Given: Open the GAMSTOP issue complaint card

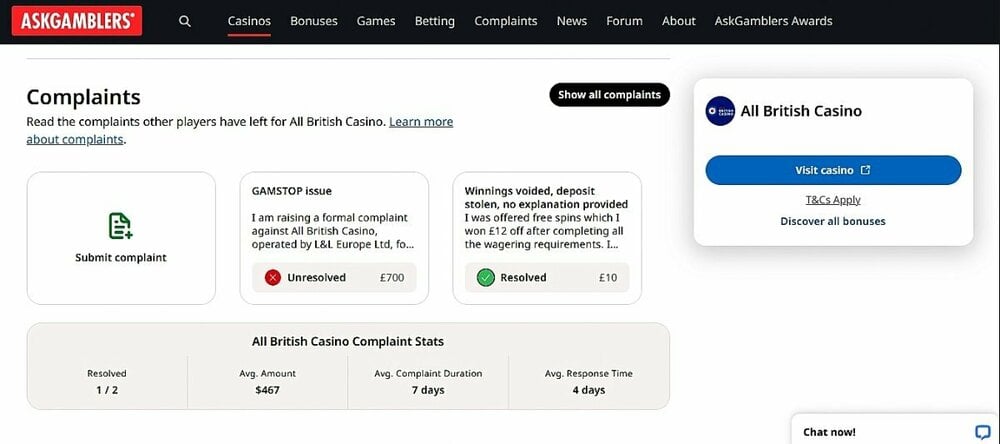Looking at the screenshot, I should pyautogui.click(x=334, y=238).
